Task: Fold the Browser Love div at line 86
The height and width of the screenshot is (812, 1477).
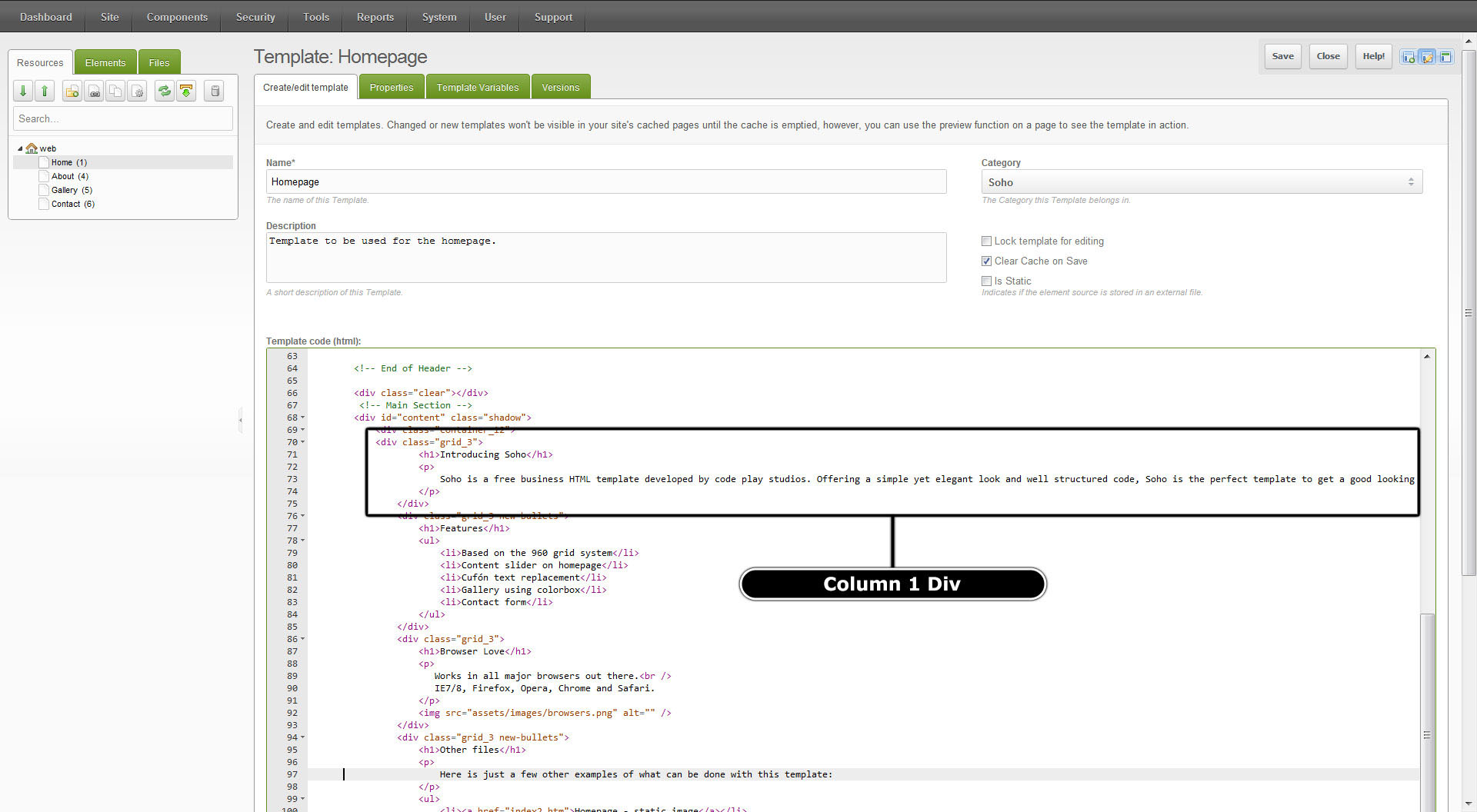Action: [x=302, y=639]
